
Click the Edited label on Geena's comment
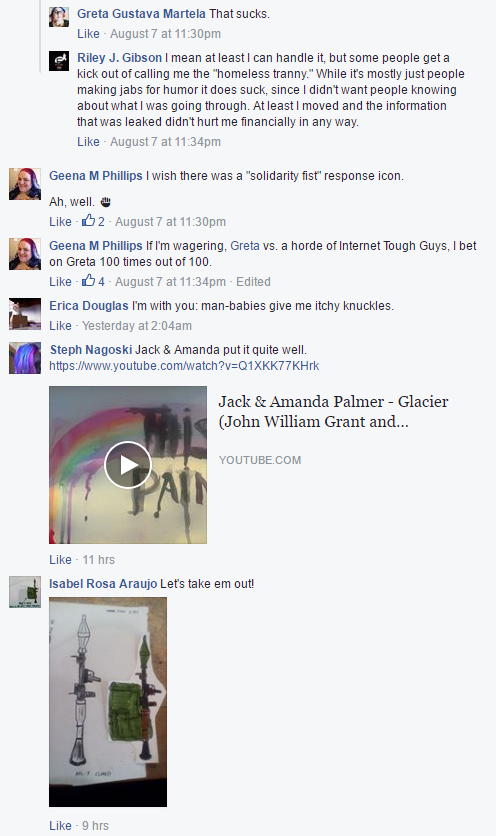253,282
